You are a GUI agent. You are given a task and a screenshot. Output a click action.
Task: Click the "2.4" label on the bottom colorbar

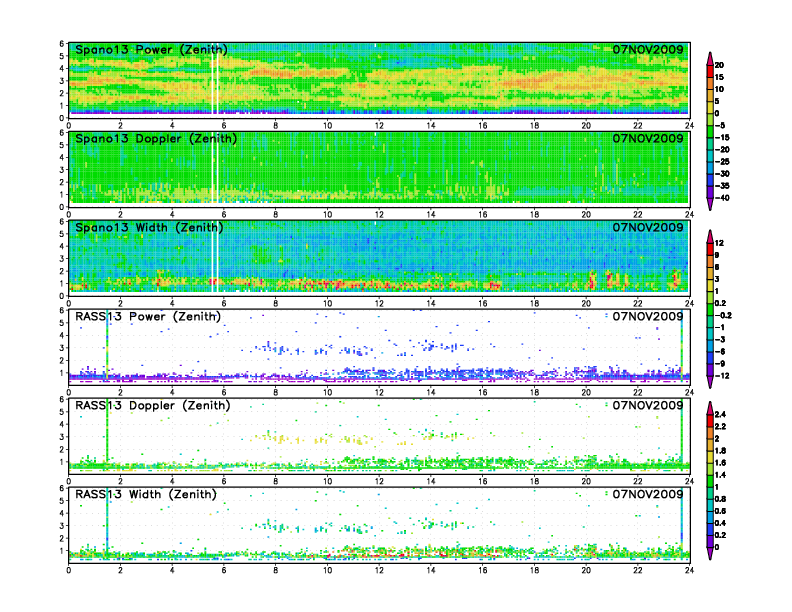point(720,414)
